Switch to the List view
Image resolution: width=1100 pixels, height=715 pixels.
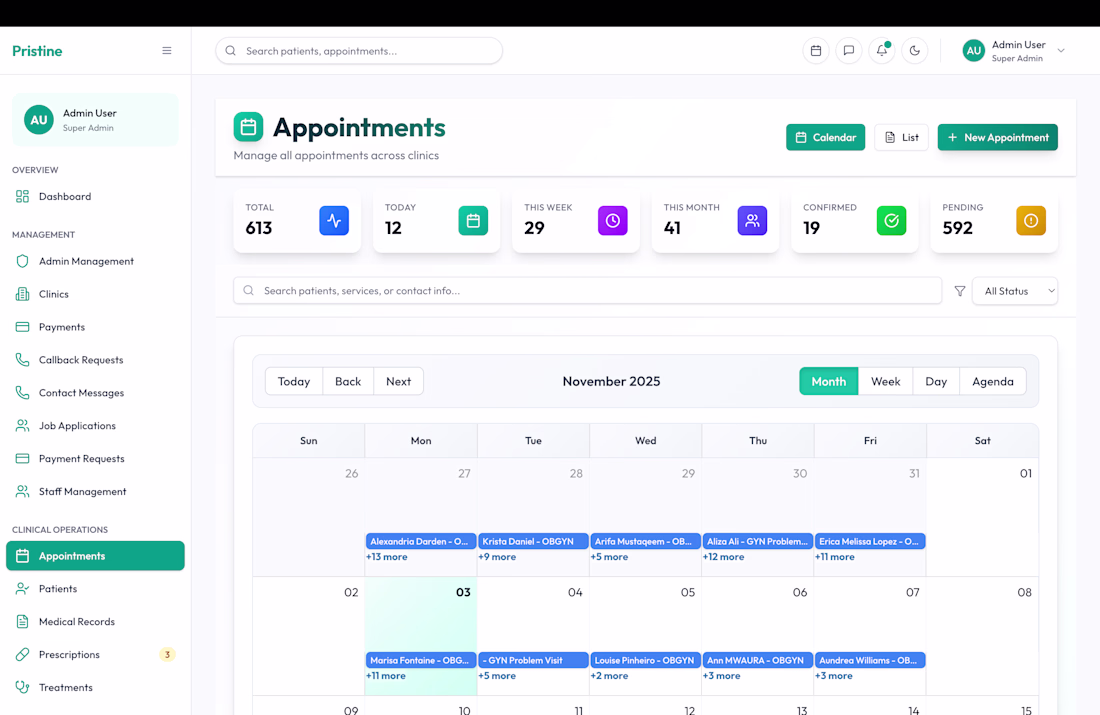pos(901,138)
